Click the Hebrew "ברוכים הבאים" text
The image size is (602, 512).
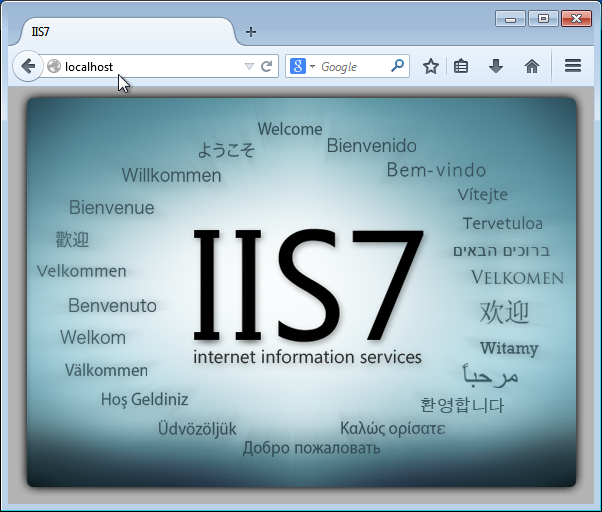pos(502,251)
